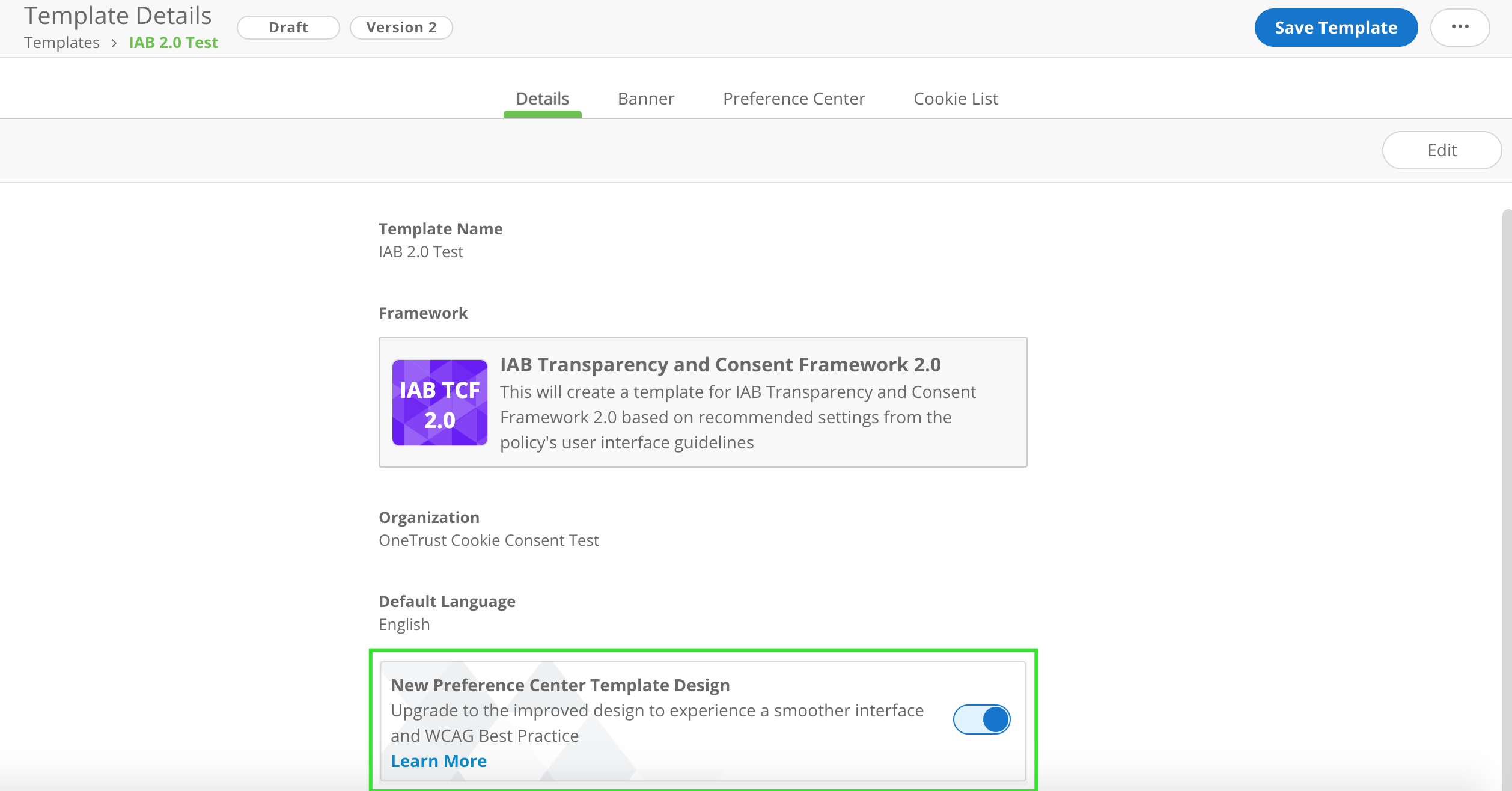The height and width of the screenshot is (791, 1512).
Task: Click the IAB 2.0 Test breadcrumb
Action: tap(173, 43)
